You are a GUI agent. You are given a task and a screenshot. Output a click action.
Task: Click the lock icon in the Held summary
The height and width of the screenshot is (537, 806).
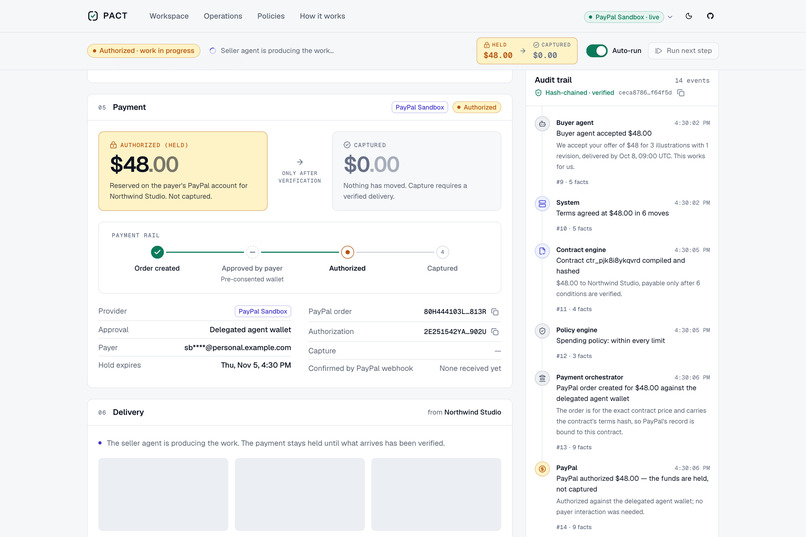coord(486,45)
